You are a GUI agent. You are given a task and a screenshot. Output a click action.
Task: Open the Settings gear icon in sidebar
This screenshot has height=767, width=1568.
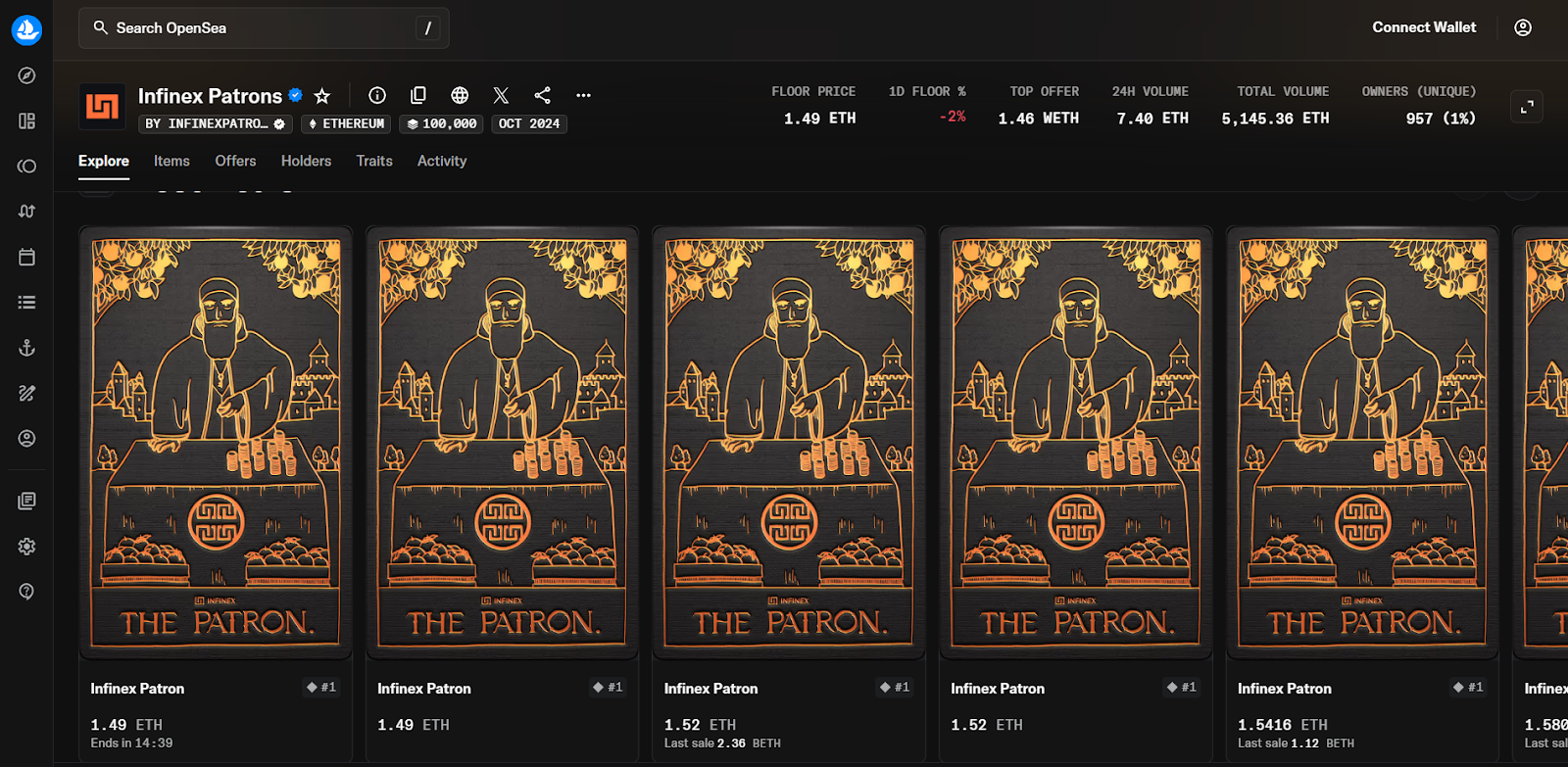pos(26,546)
